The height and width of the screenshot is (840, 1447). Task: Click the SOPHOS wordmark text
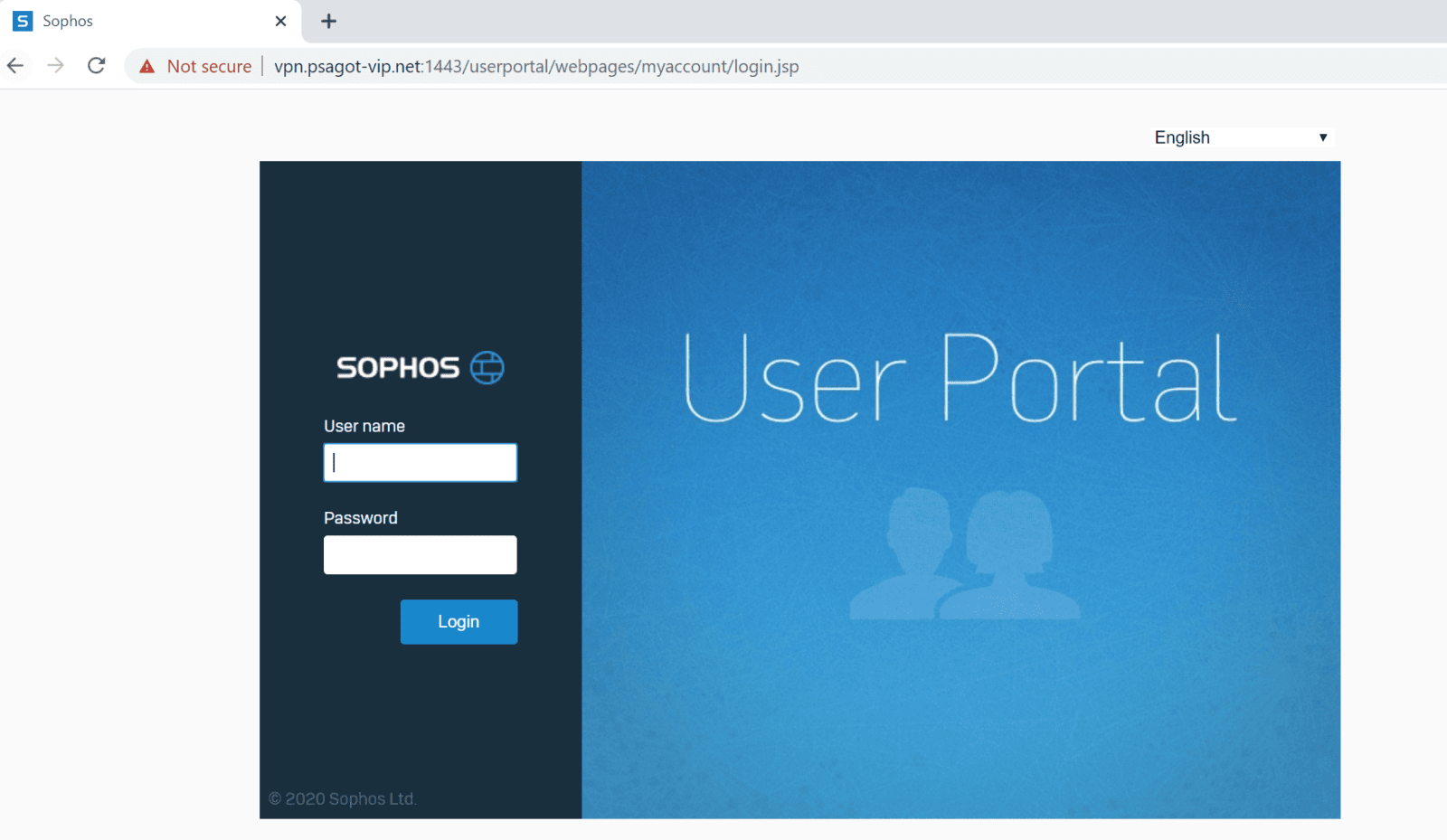click(398, 368)
